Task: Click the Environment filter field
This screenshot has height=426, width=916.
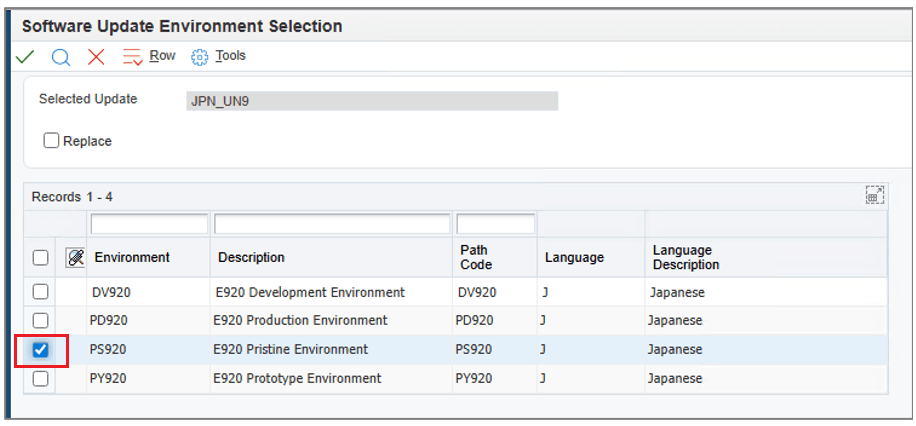Action: click(149, 224)
